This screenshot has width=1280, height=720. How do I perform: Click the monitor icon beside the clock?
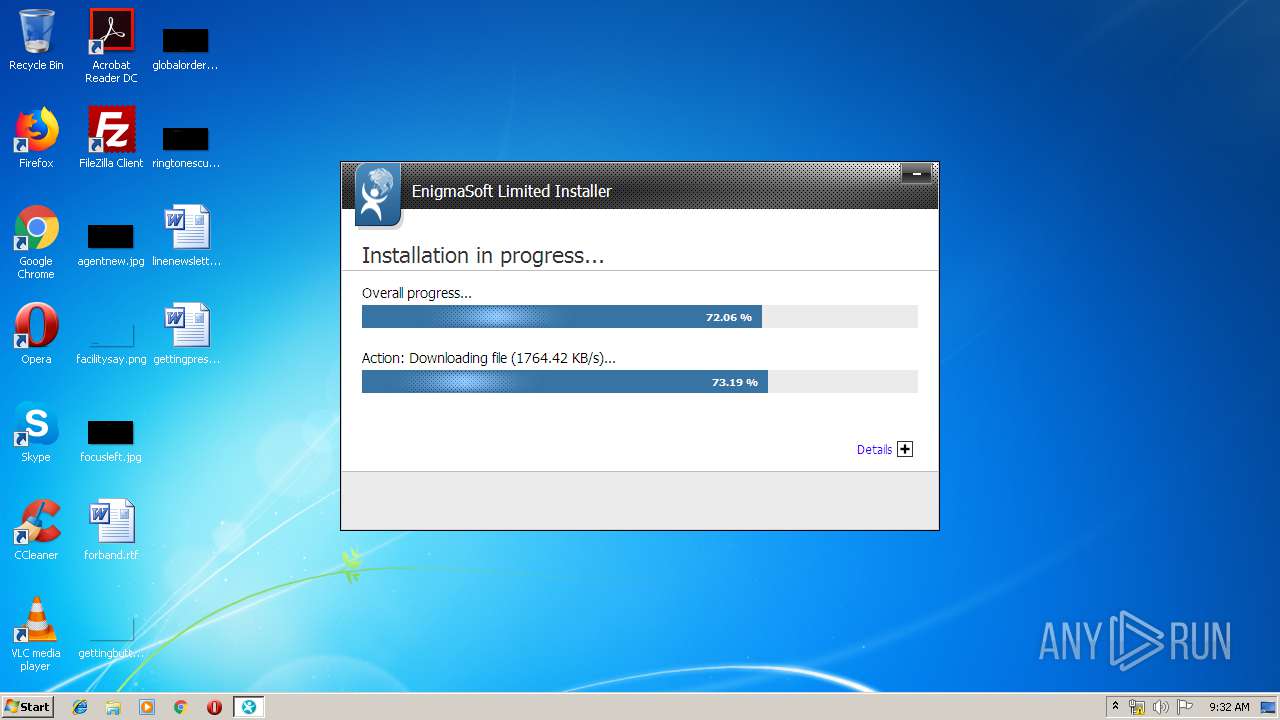click(1268, 707)
